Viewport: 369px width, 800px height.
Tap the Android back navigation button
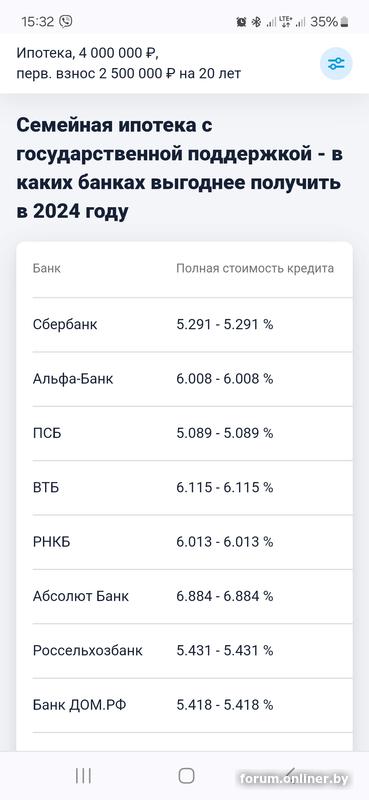click(290, 774)
